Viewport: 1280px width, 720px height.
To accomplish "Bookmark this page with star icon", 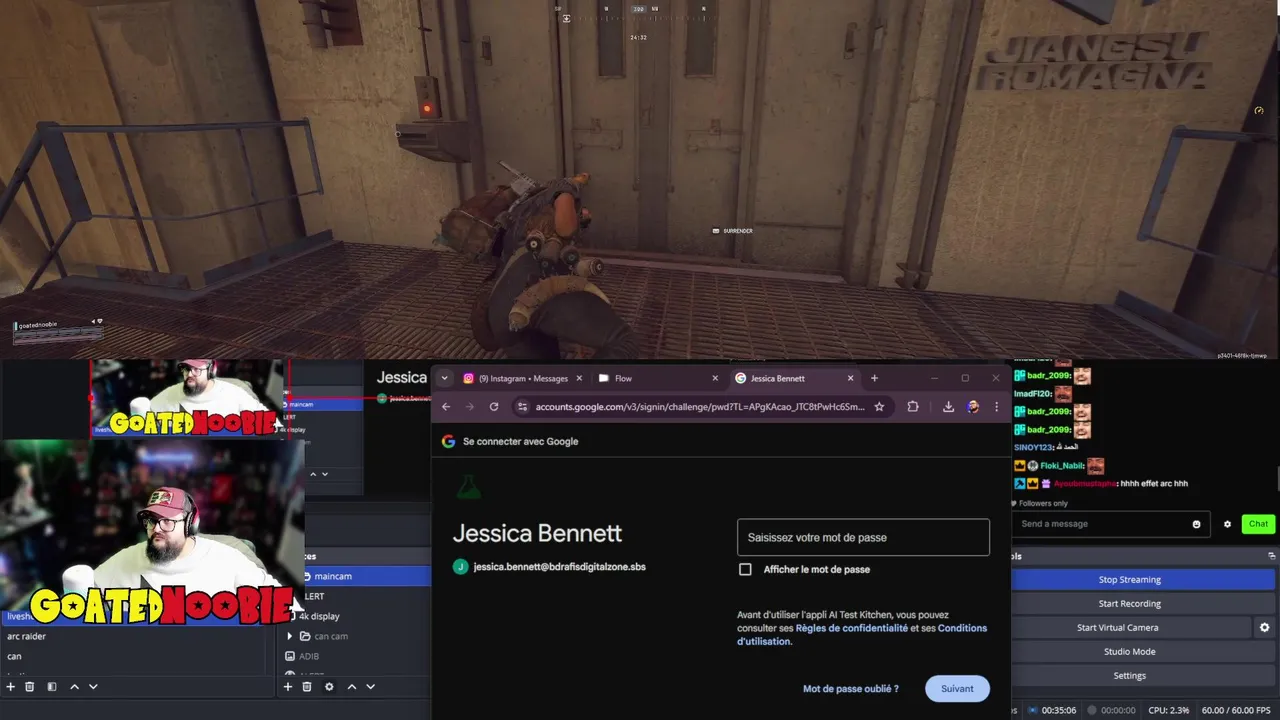I will 879,407.
